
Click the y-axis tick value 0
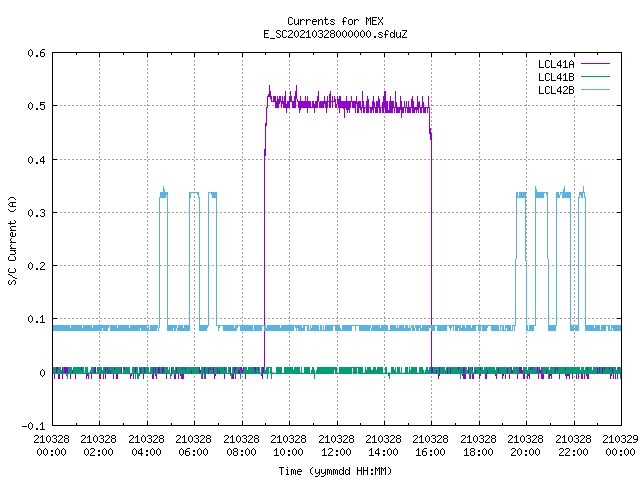pyautogui.click(x=42, y=373)
